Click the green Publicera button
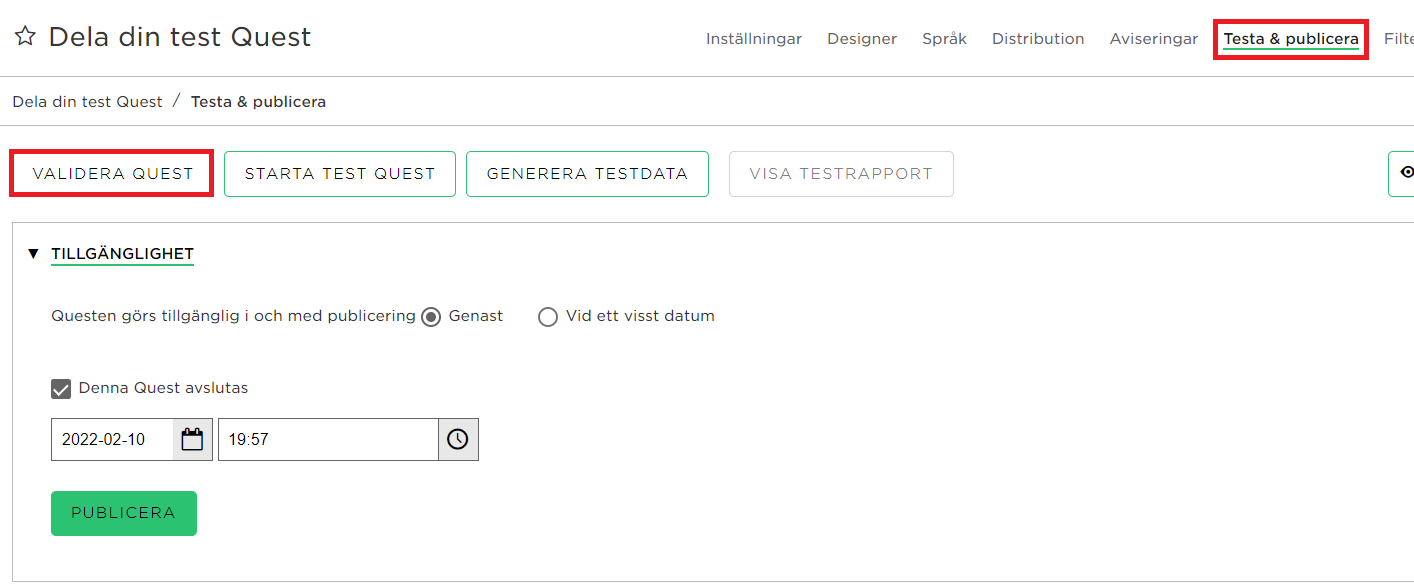The height and width of the screenshot is (585, 1414). pos(124,513)
